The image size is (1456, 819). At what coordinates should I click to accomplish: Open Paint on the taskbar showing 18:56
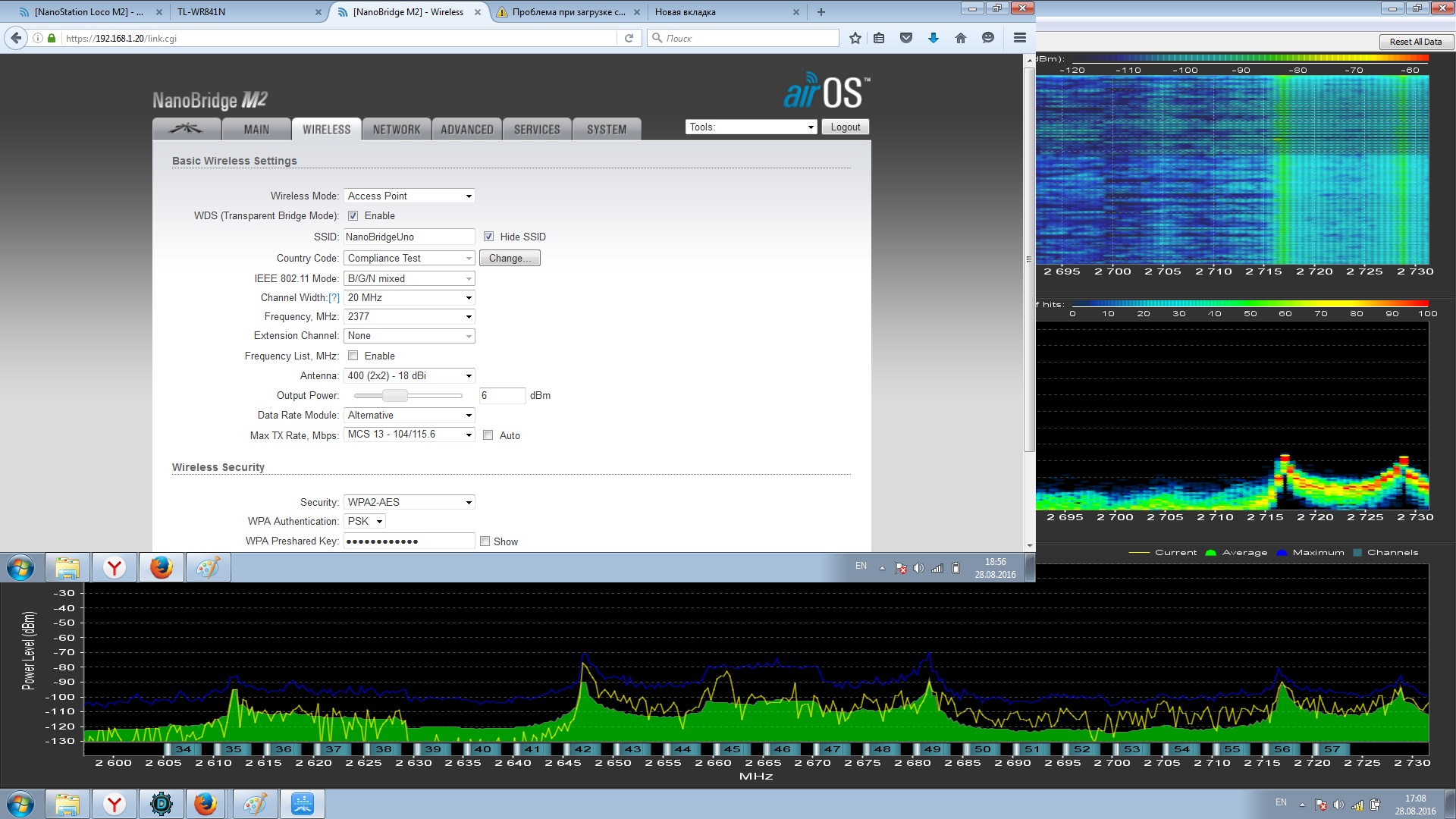point(209,567)
